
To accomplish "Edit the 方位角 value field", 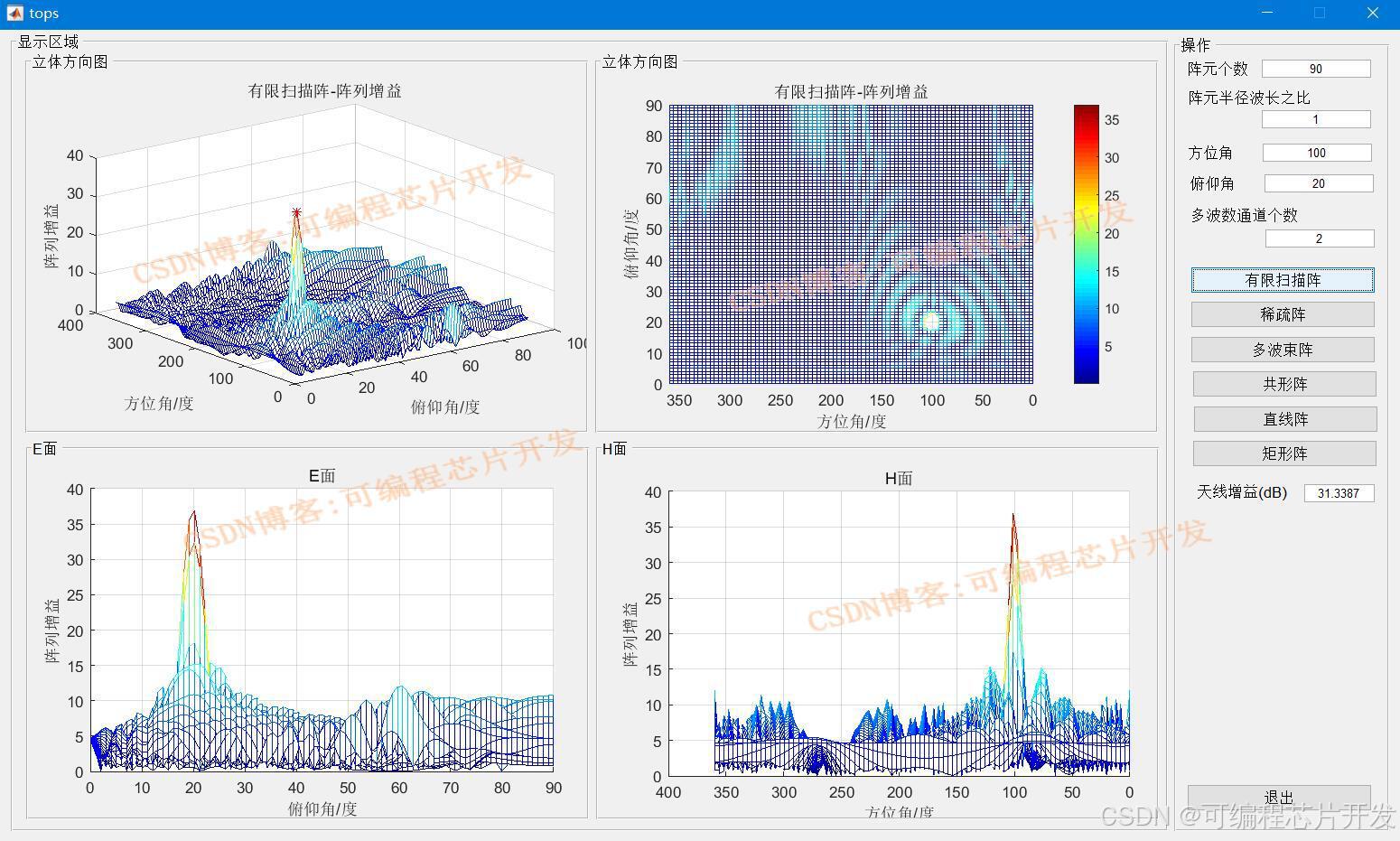I will [1317, 153].
